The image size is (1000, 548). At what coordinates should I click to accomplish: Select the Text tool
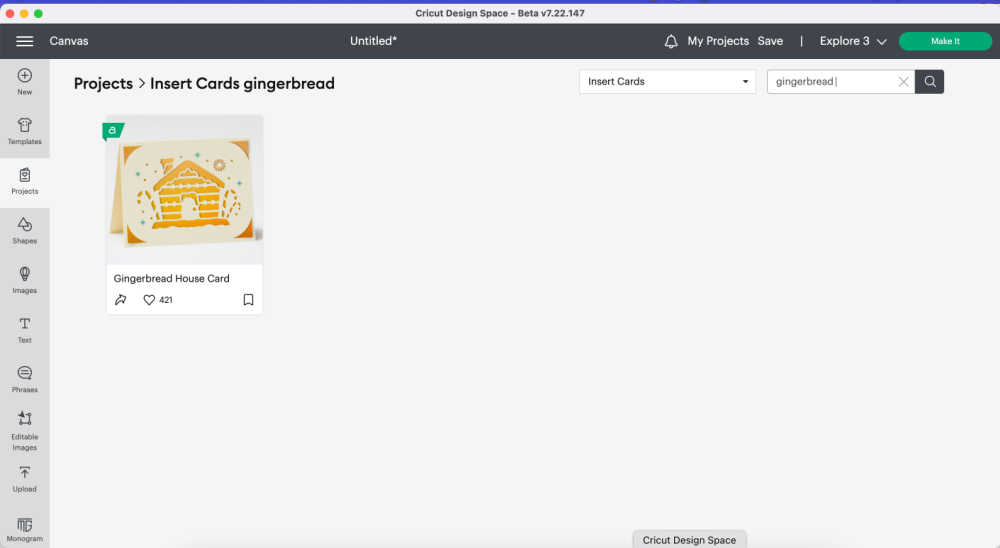tap(25, 329)
